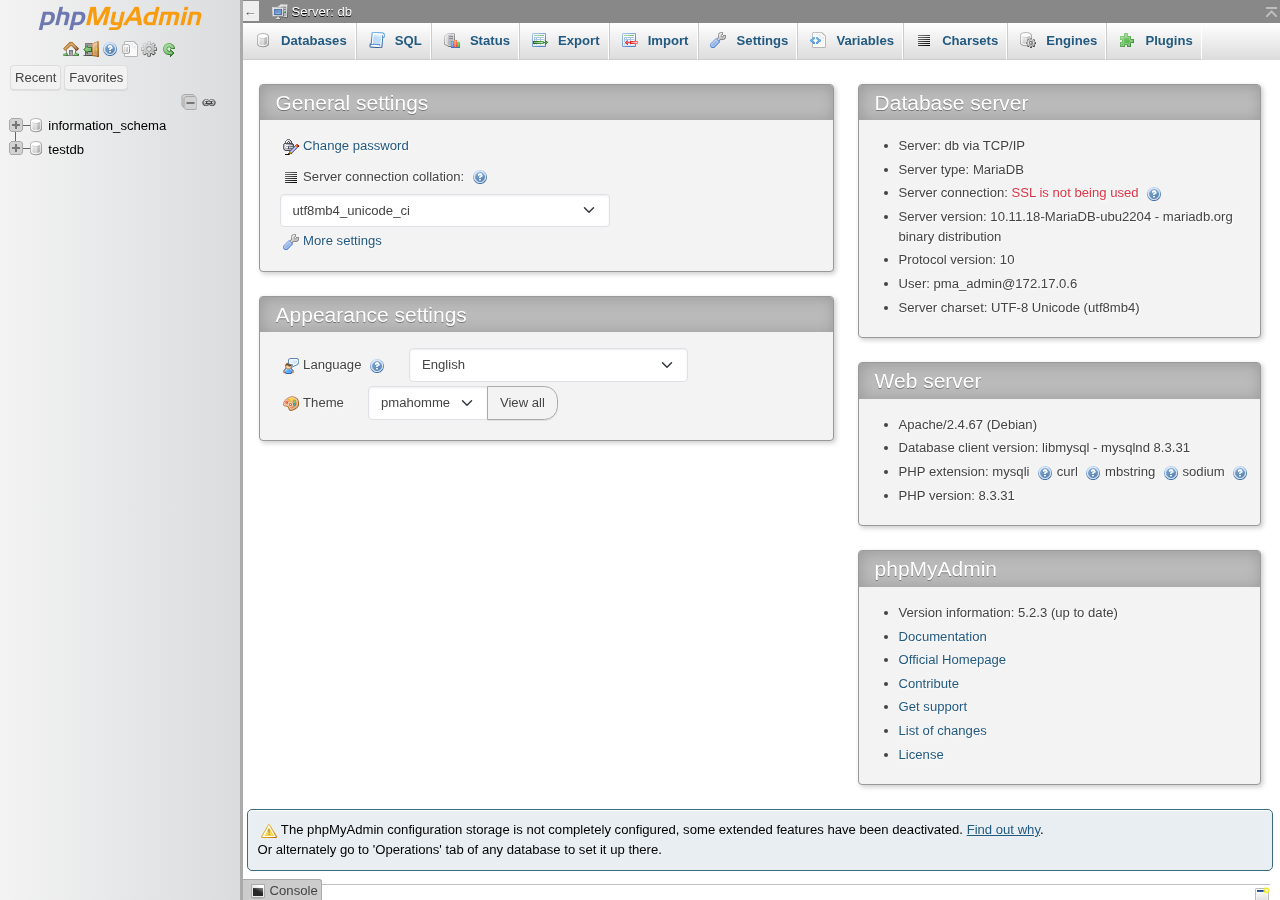This screenshot has width=1280, height=900.
Task: Click the wrench icon beside More settings
Action: [x=291, y=242]
